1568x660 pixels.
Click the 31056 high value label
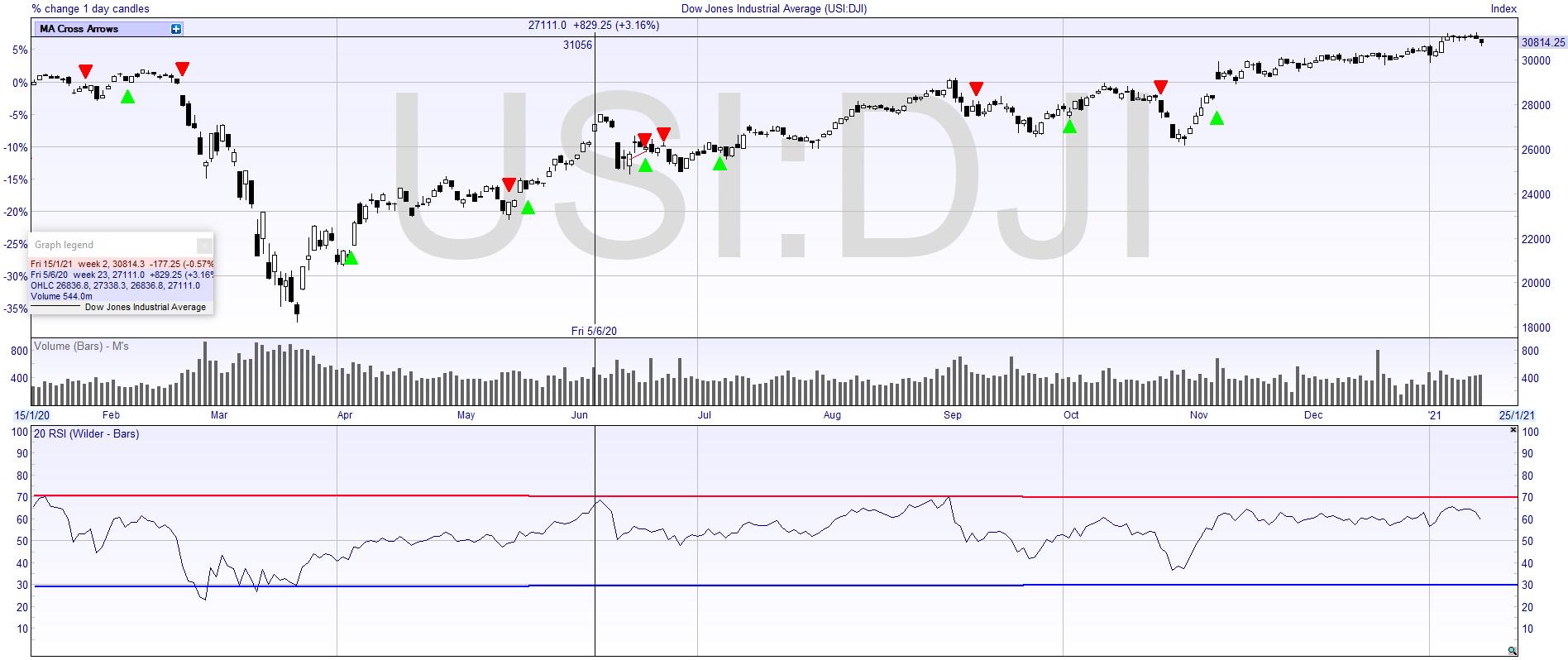(577, 45)
